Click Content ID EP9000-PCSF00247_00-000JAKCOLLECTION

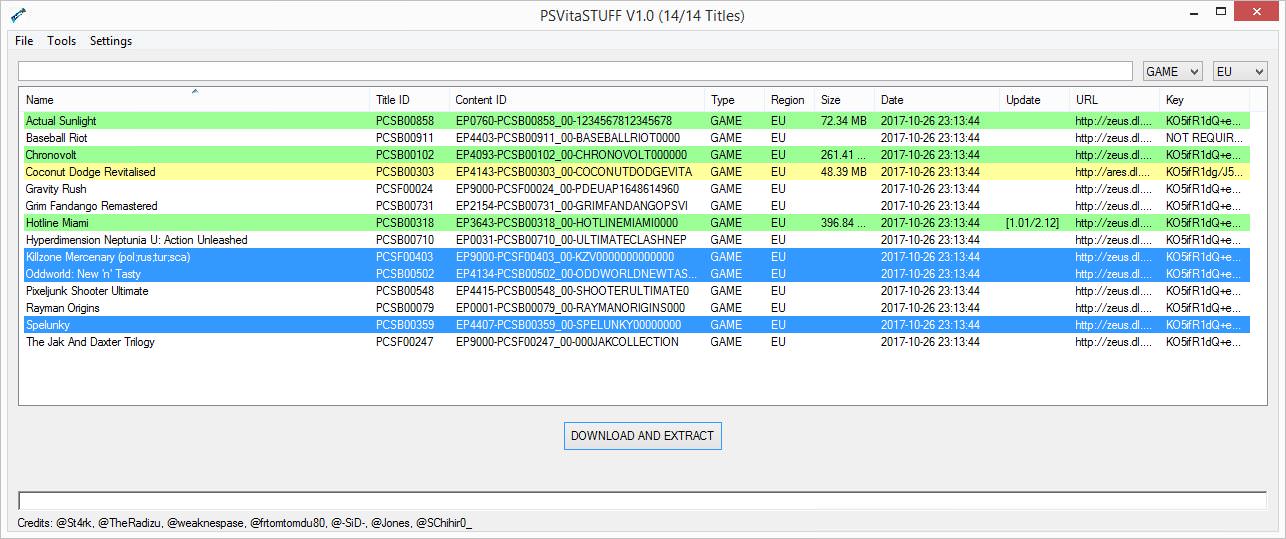567,342
